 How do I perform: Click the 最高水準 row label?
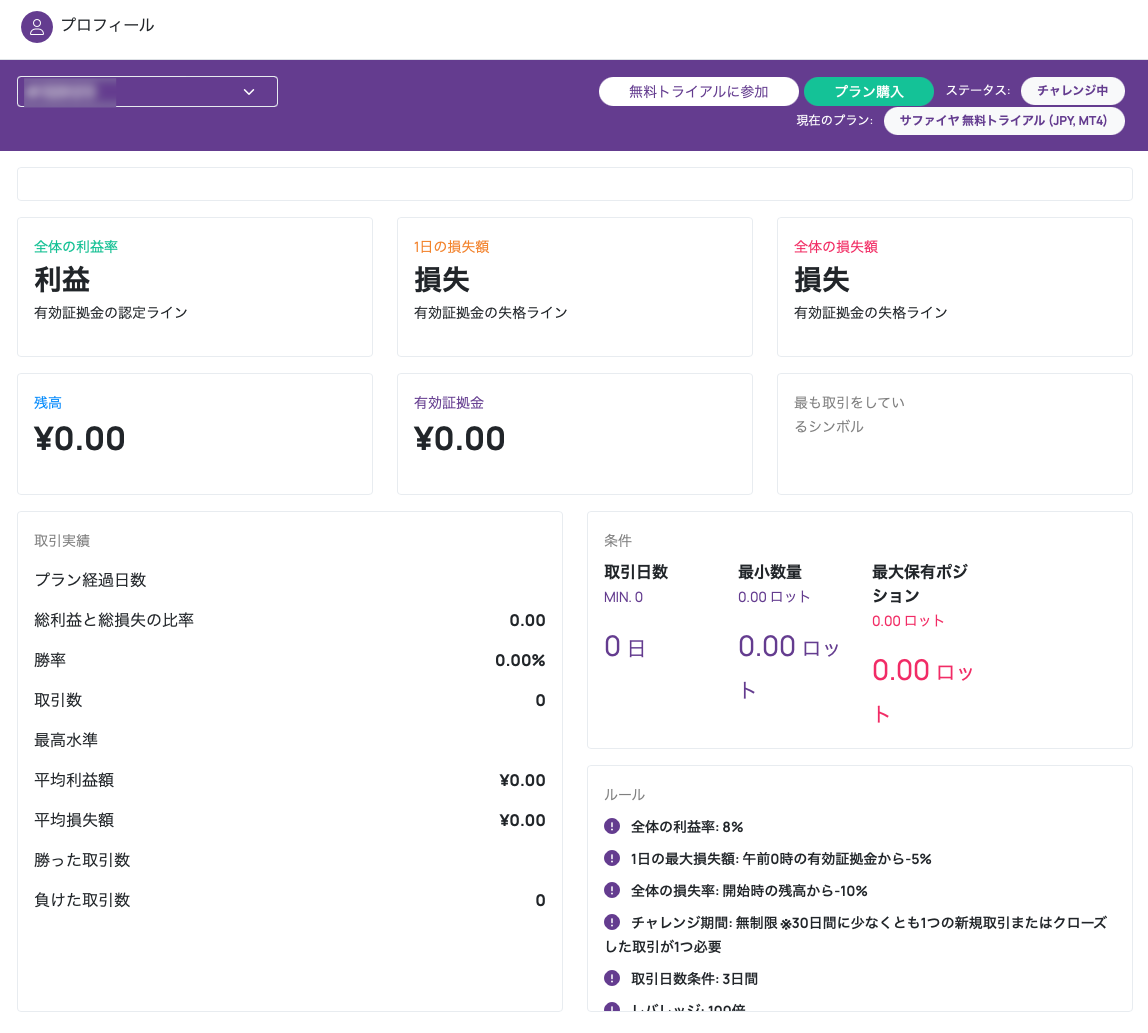pyautogui.click(x=66, y=740)
